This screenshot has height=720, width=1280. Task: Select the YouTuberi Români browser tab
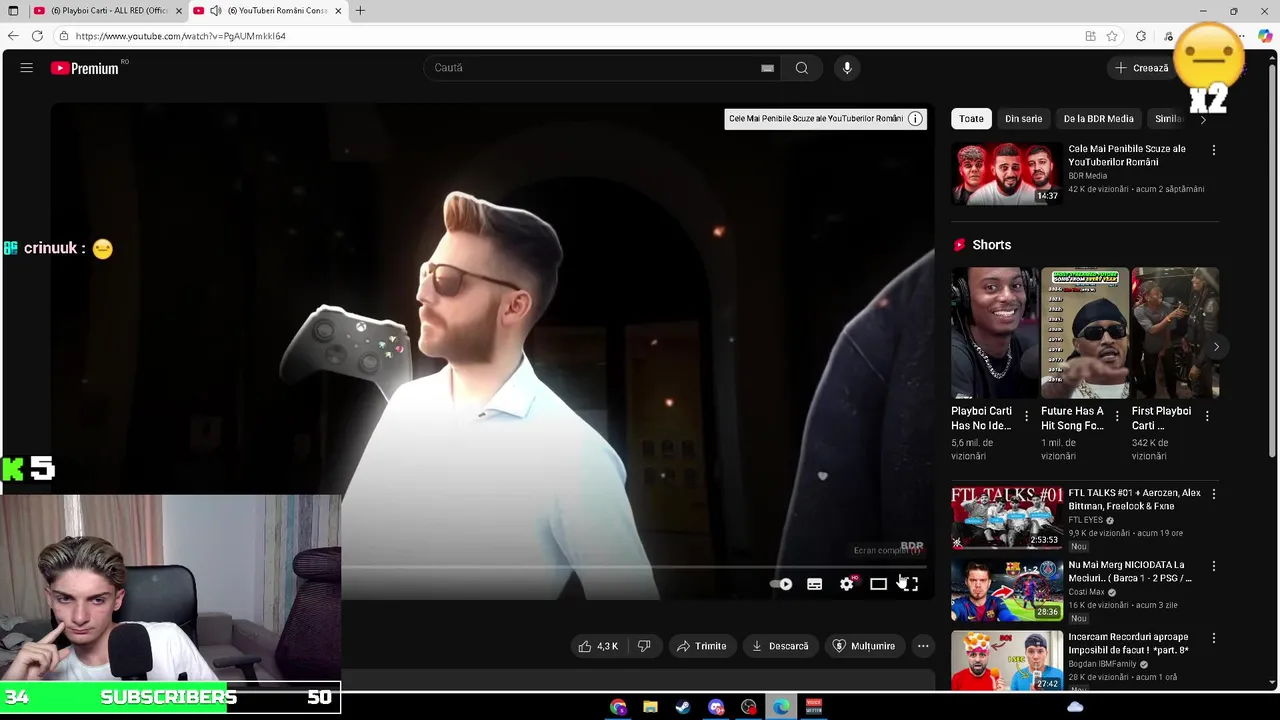tap(268, 11)
